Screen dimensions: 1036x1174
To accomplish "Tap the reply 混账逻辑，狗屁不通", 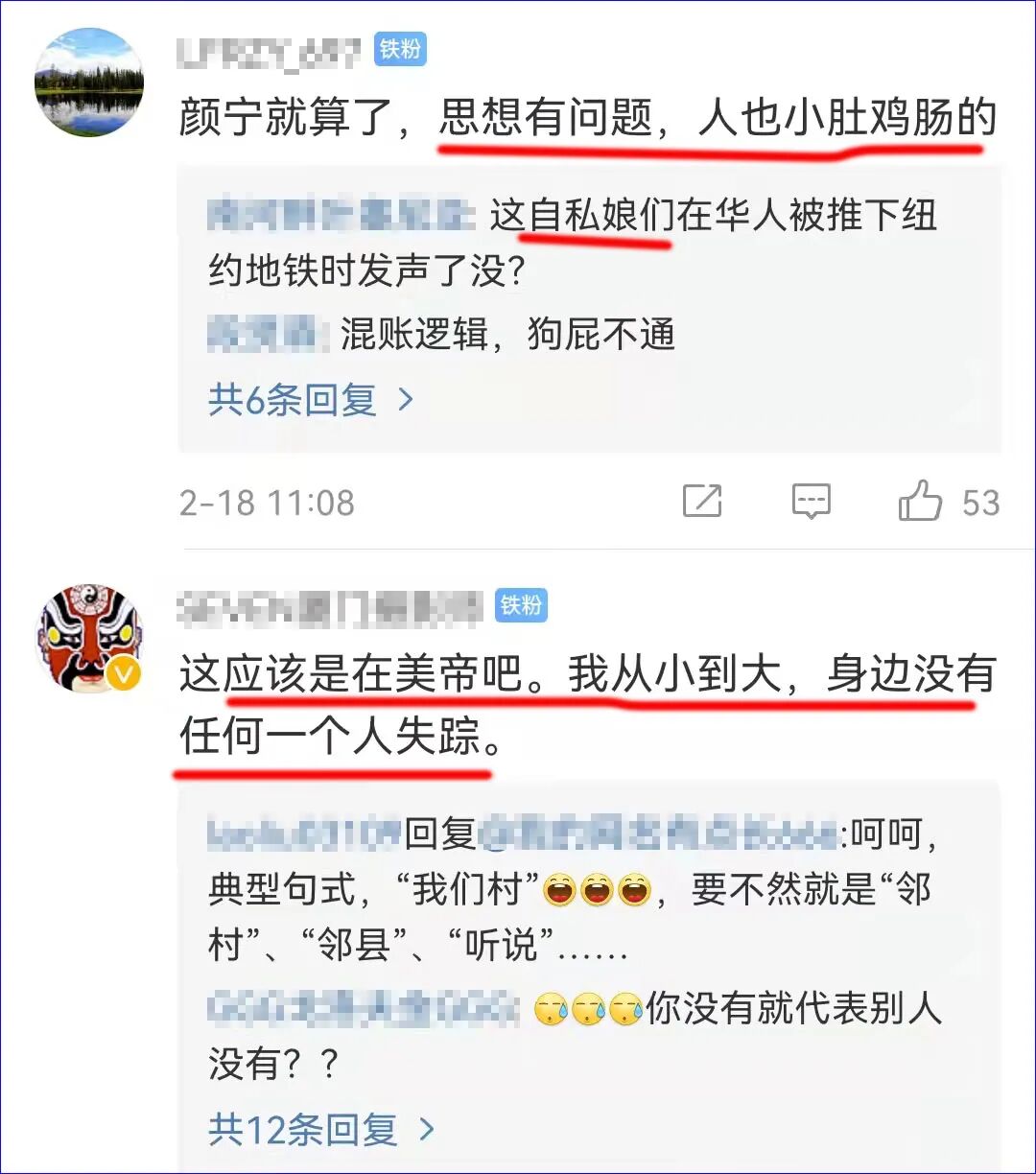I will tap(442, 334).
